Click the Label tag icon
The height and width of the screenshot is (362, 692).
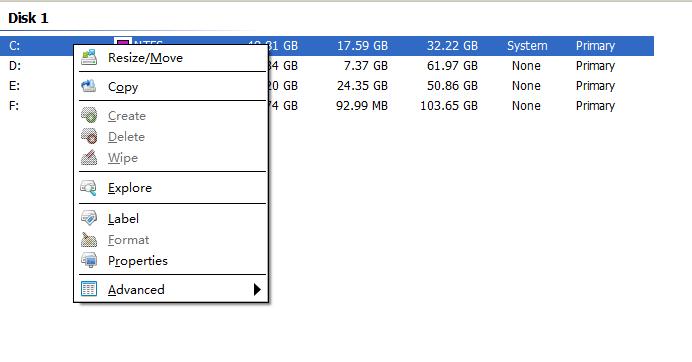click(89, 218)
